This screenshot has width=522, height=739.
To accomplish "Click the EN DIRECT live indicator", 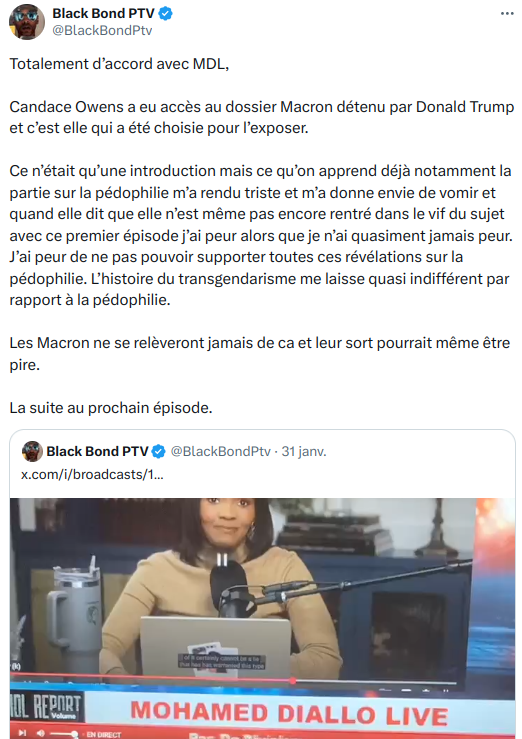I will pyautogui.click(x=103, y=734).
